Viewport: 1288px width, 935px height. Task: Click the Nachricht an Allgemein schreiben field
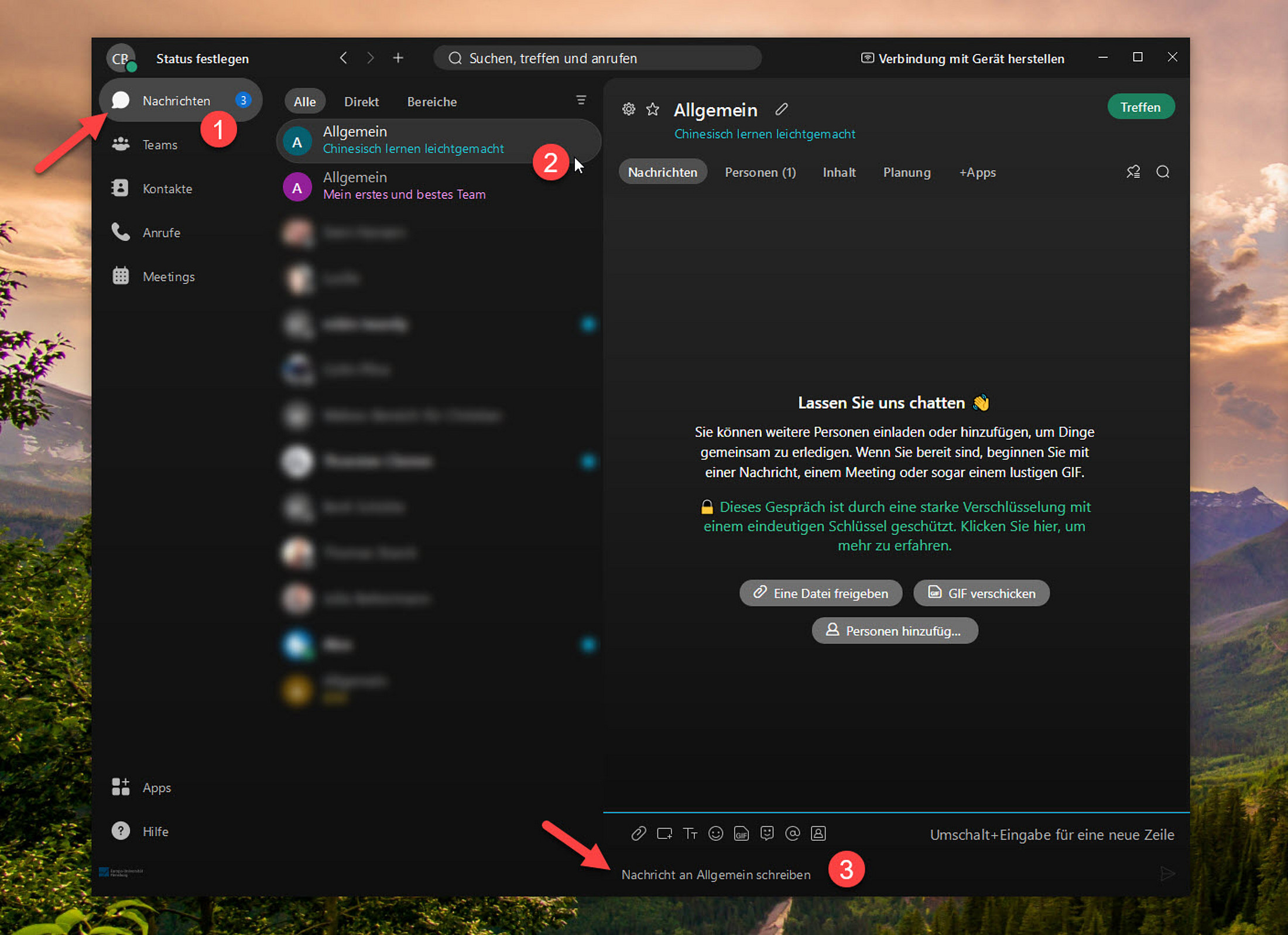pos(715,875)
